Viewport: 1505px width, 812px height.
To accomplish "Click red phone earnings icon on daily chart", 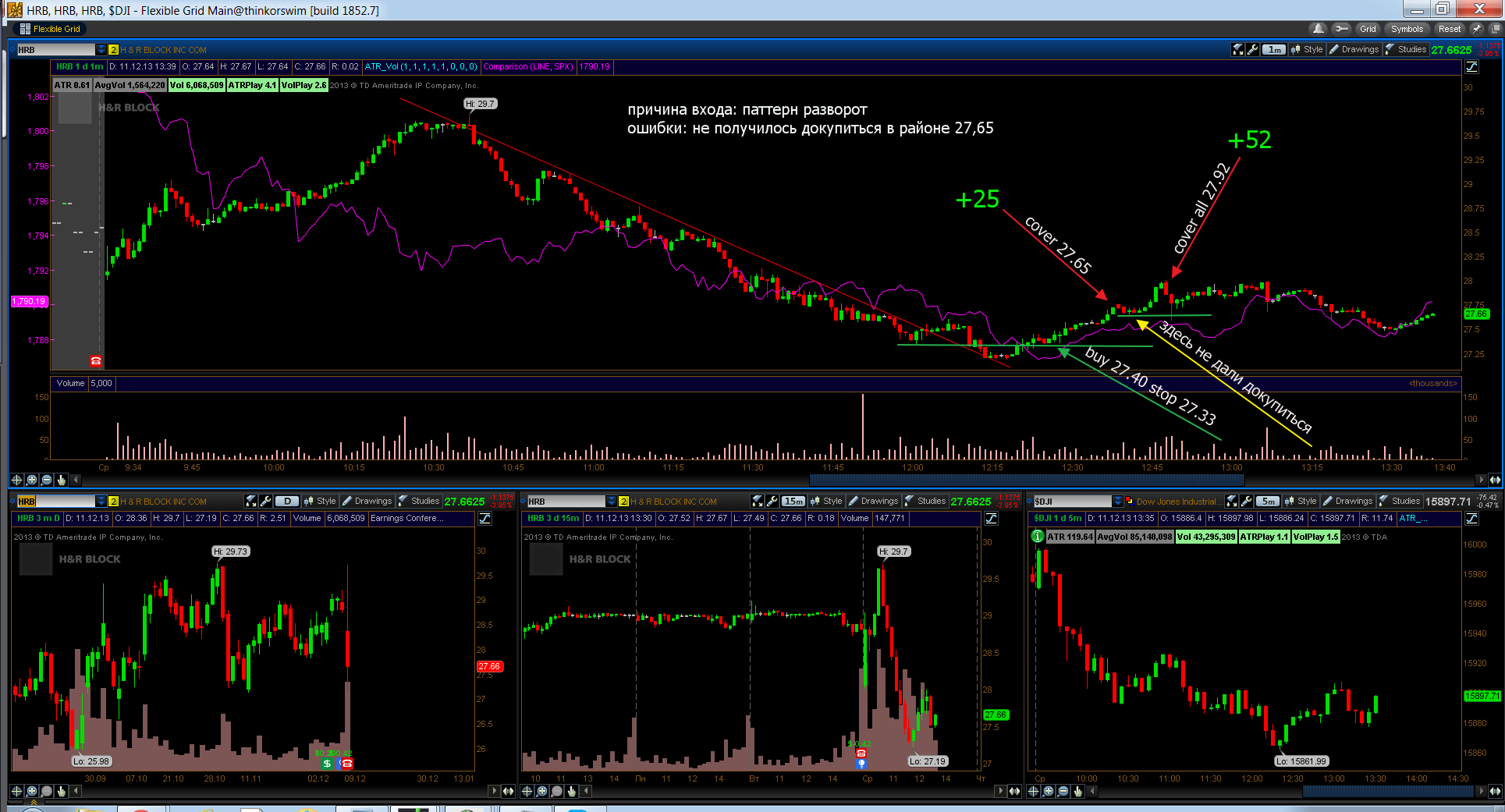I will click(x=347, y=764).
